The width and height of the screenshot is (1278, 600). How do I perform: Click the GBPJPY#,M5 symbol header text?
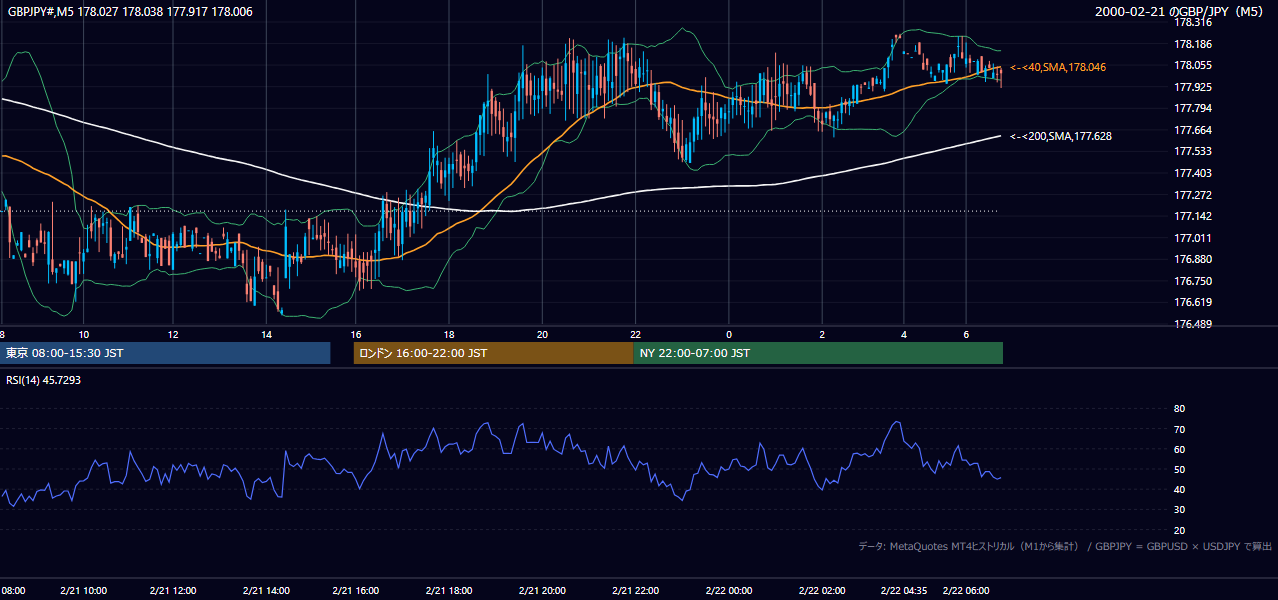(130, 12)
